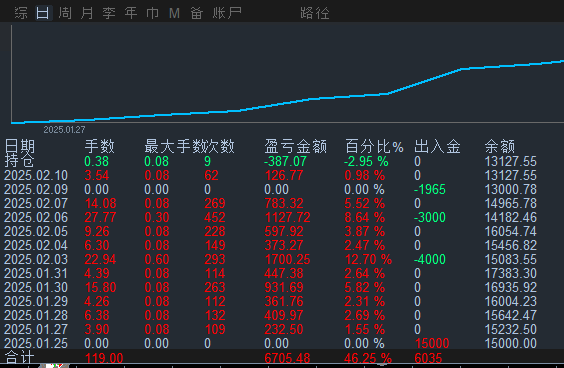Viewport: 564px width, 368px height.
Task: Click the 931.69 profit amount
Action: tap(284, 288)
